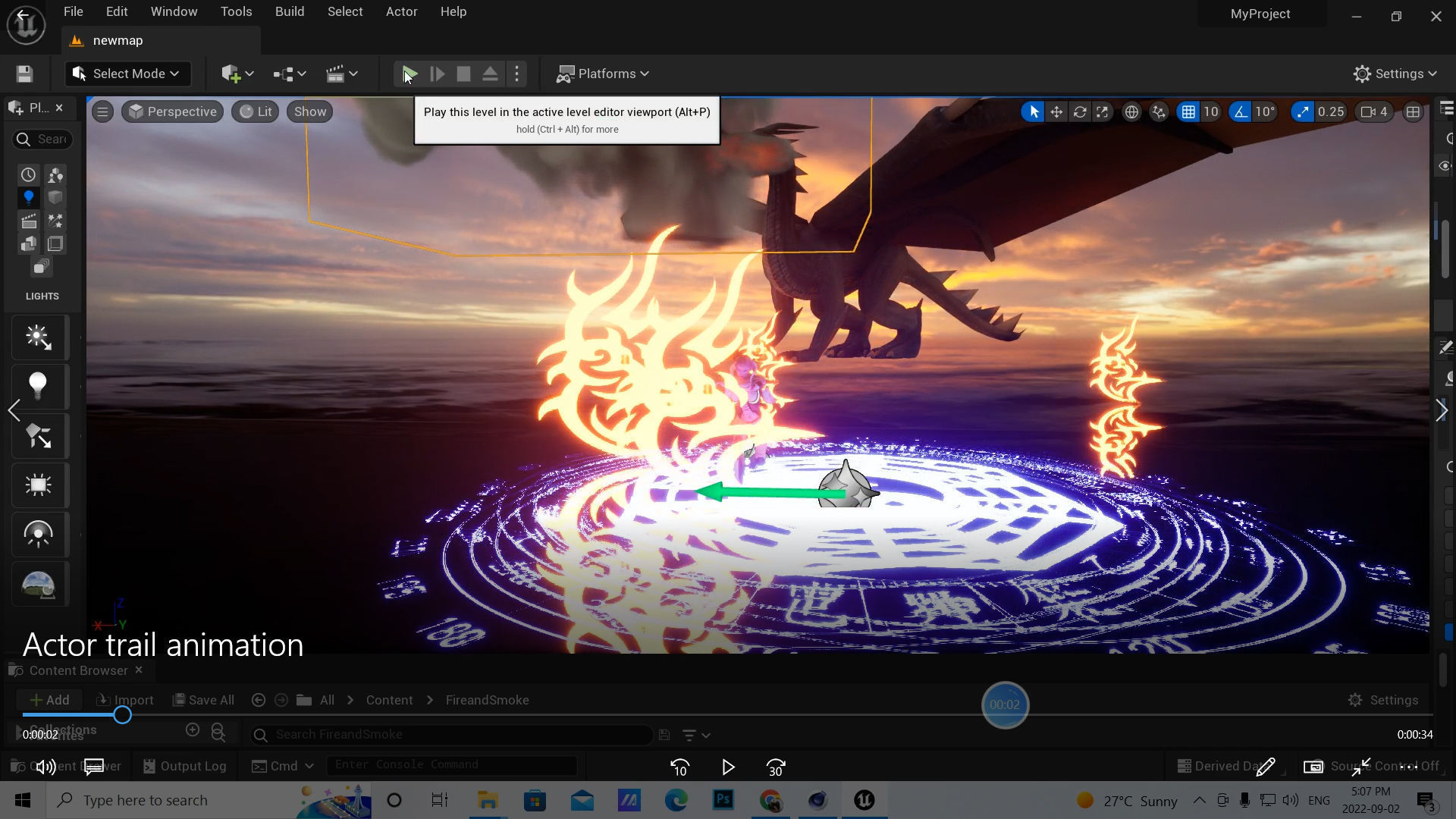Open the Edit menu
1456x819 pixels.
pos(117,11)
